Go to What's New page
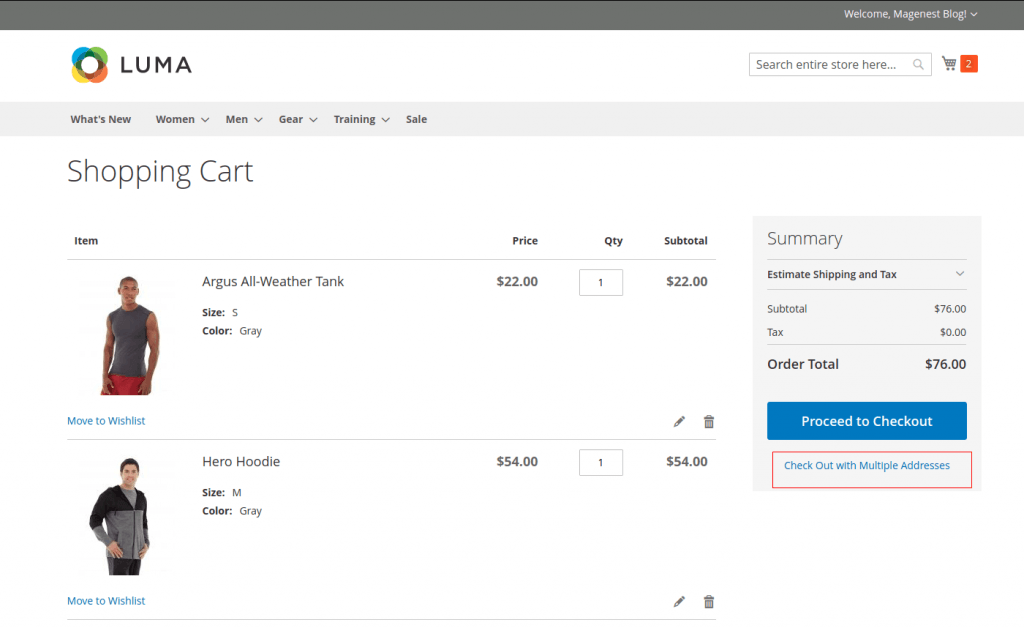Image resolution: width=1024 pixels, height=628 pixels. (x=100, y=119)
